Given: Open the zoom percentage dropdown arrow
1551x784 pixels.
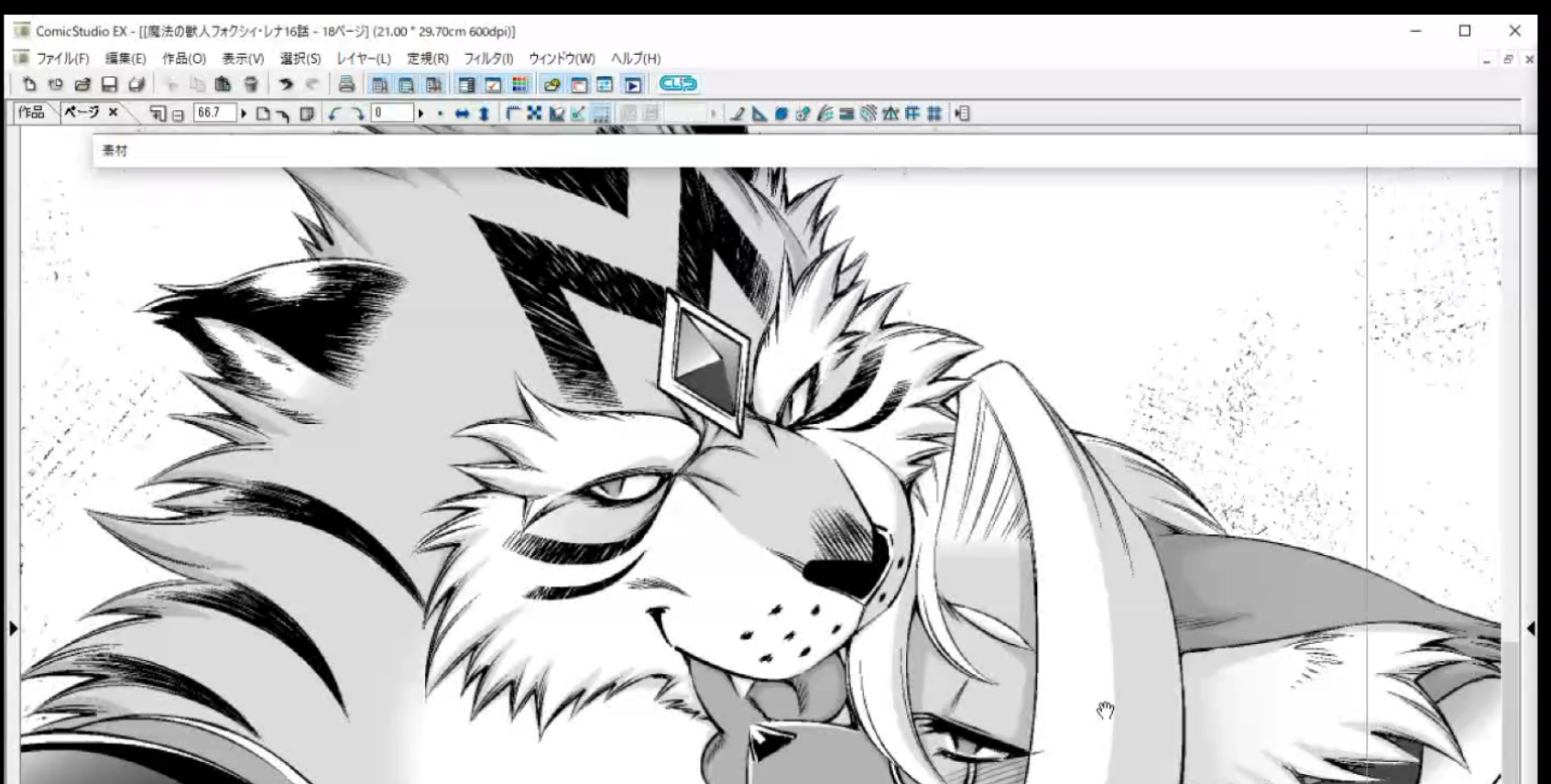Looking at the screenshot, I should [244, 114].
